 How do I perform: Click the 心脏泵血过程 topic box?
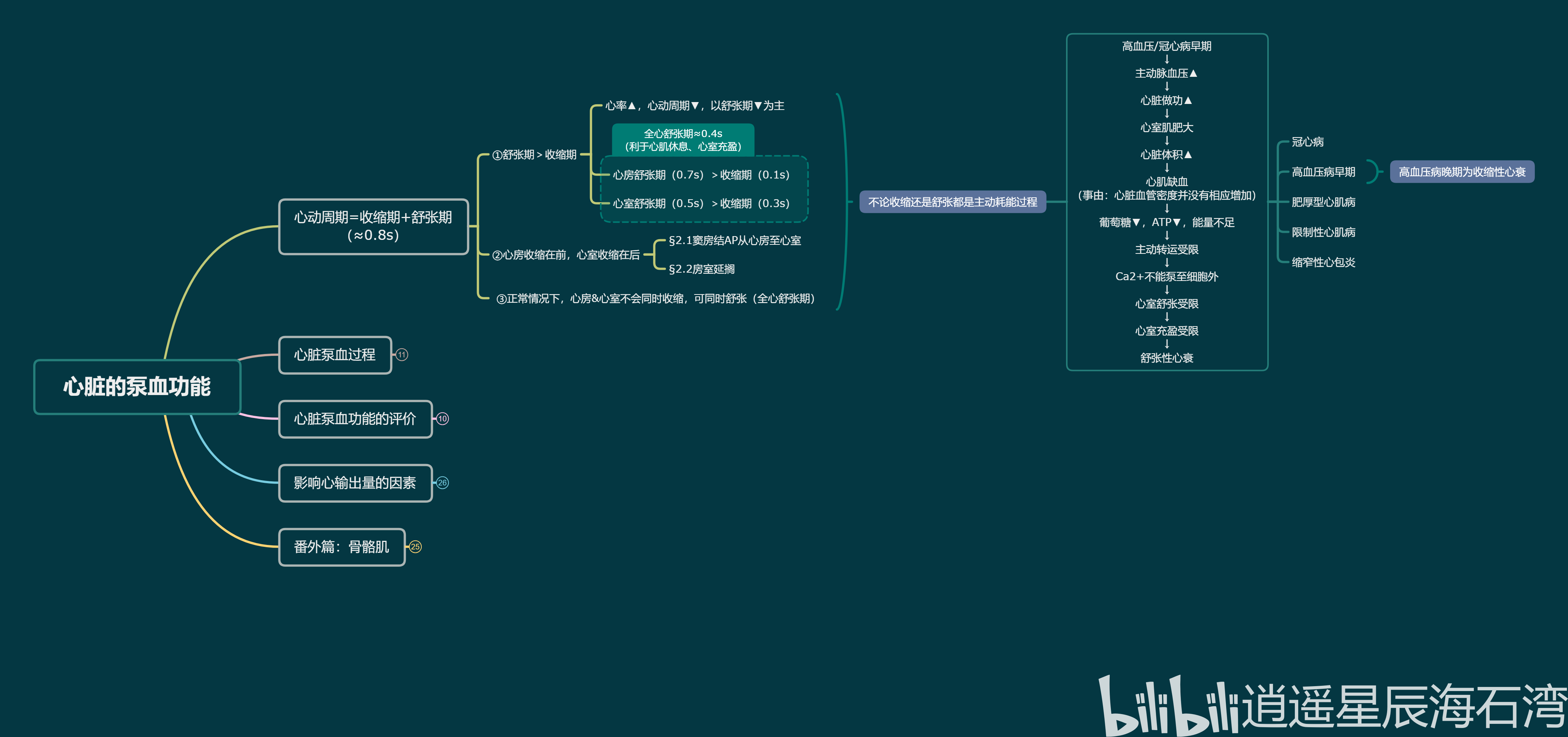click(x=335, y=355)
